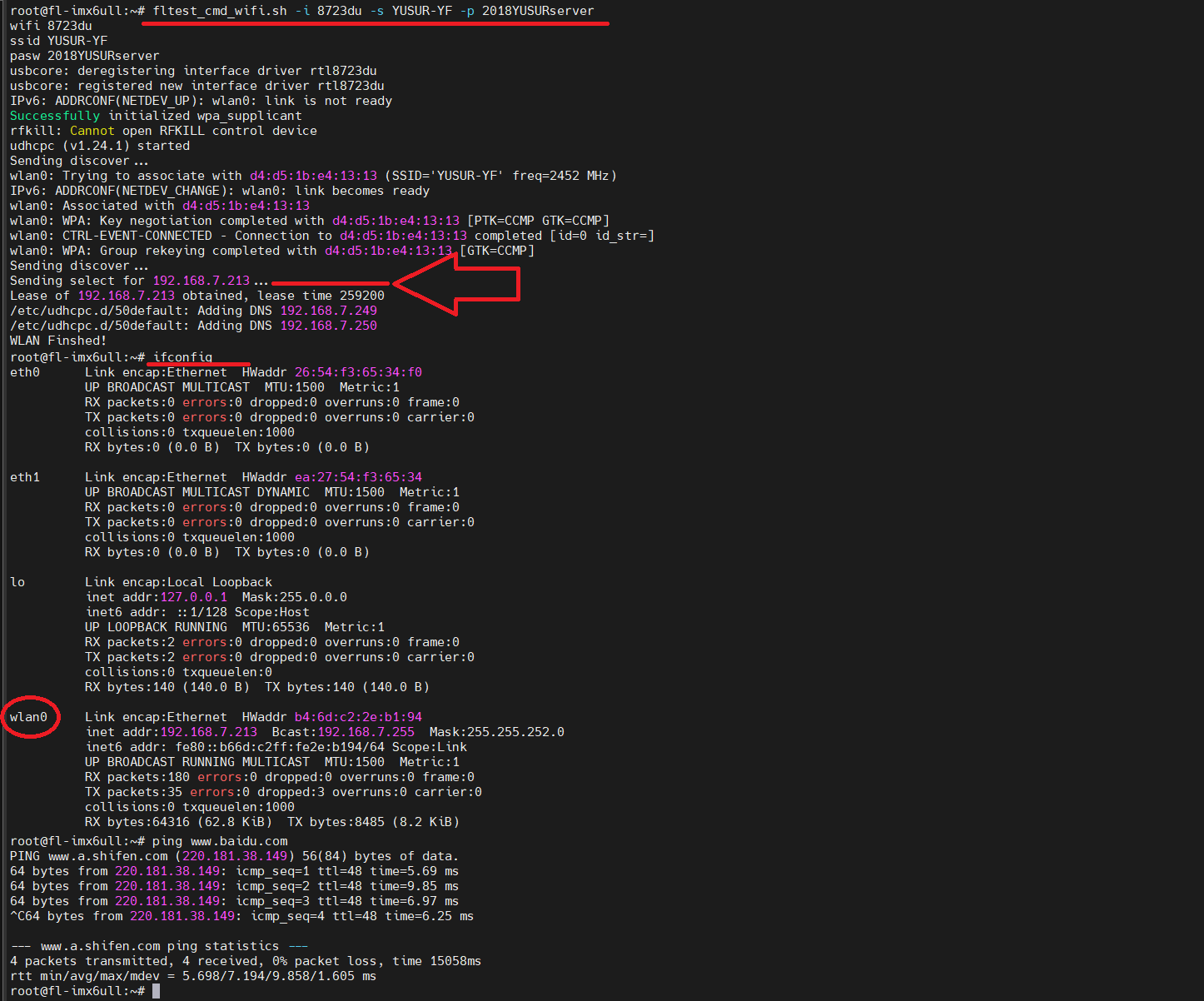Click the DNS address '192.168.7.250'

click(x=329, y=326)
